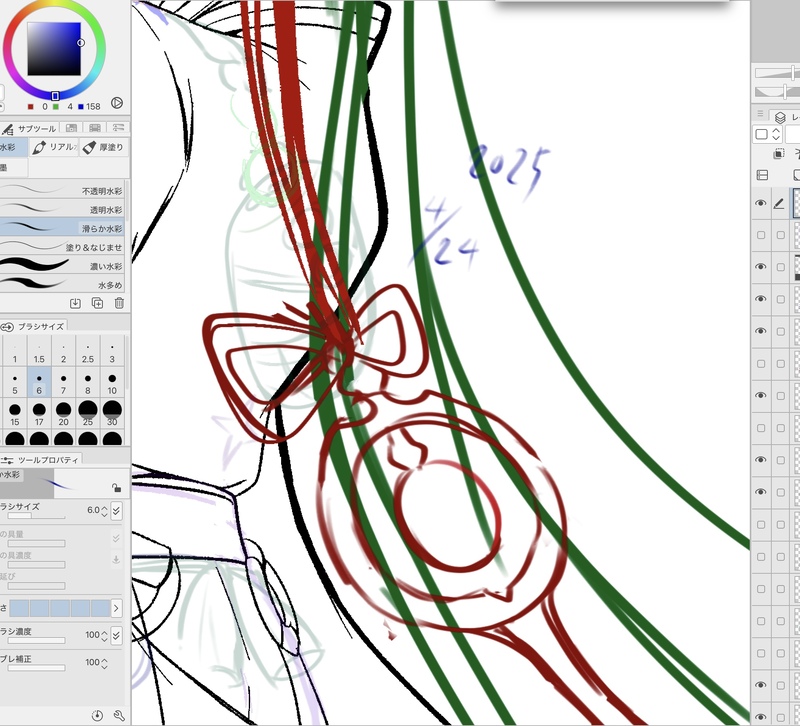Toggle the tool property lock icon
Screen dimensions: 800x726
[117, 488]
